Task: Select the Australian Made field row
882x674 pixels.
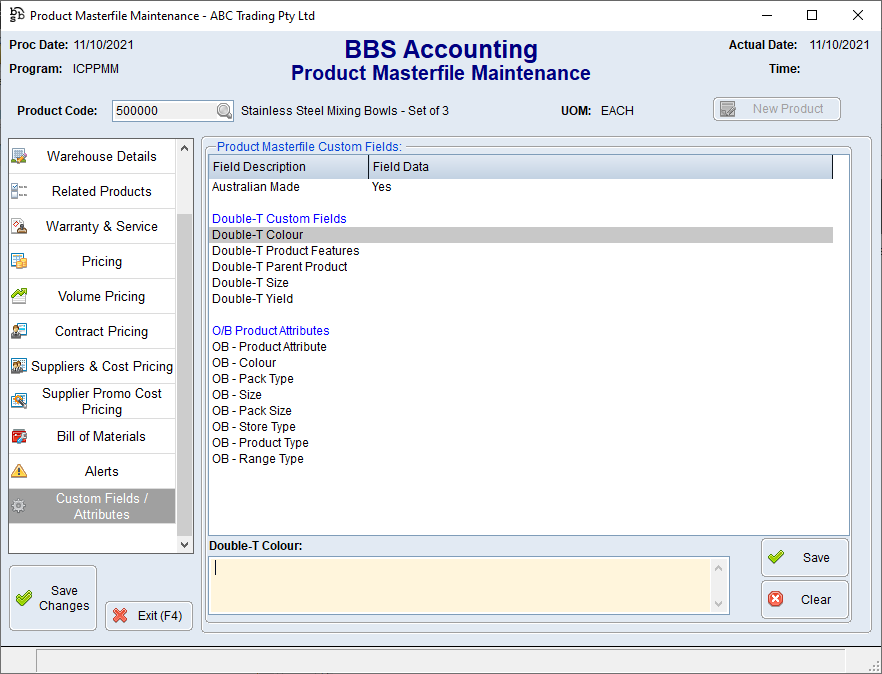Action: (256, 187)
